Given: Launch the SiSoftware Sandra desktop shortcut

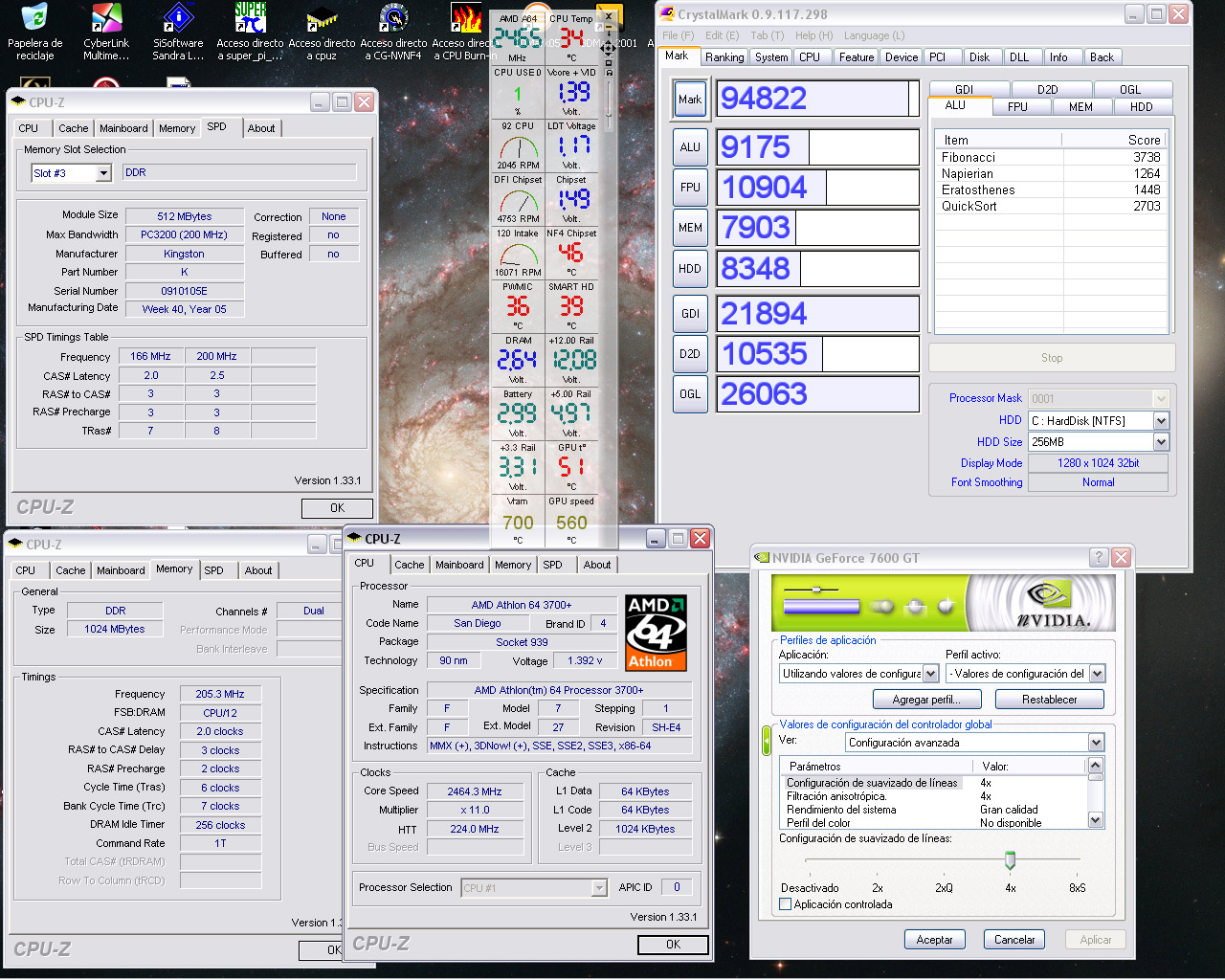Looking at the screenshot, I should point(178,19).
